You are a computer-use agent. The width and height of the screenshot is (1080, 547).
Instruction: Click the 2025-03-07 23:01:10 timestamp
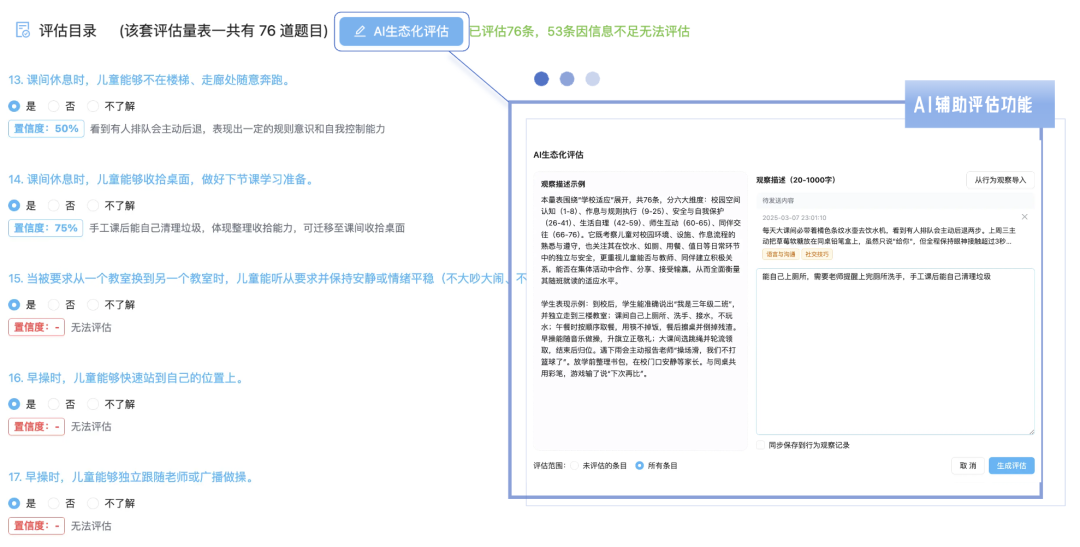coord(794,218)
